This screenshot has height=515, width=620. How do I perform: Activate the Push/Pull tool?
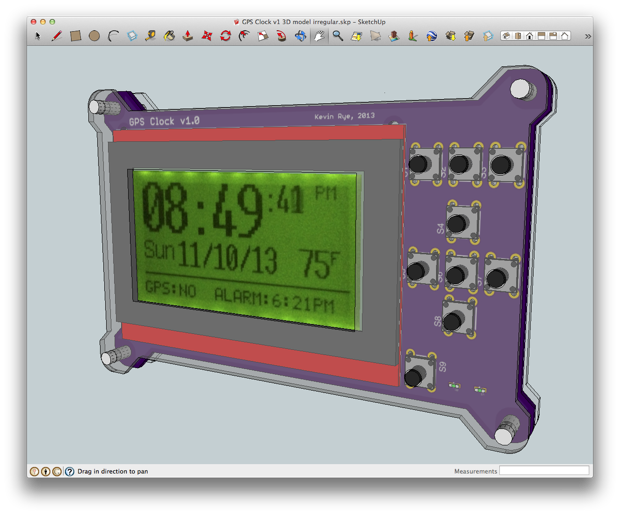188,36
